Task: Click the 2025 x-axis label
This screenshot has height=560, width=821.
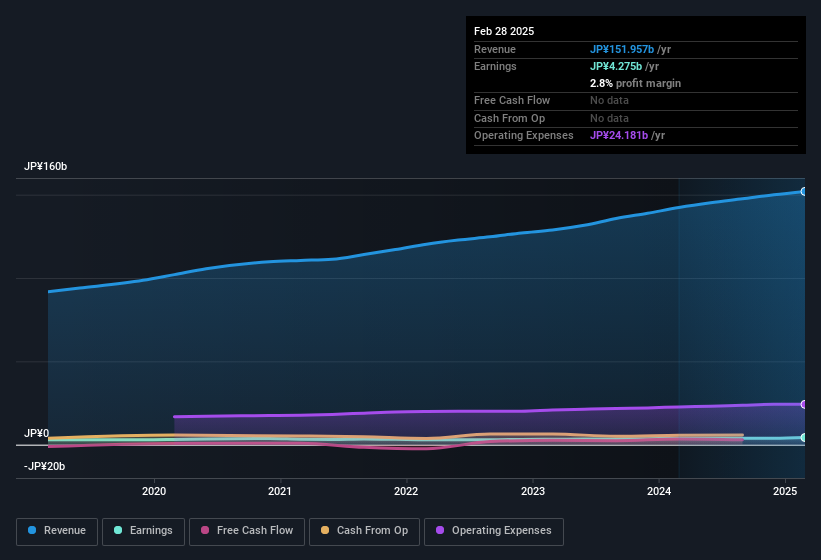Action: point(785,491)
